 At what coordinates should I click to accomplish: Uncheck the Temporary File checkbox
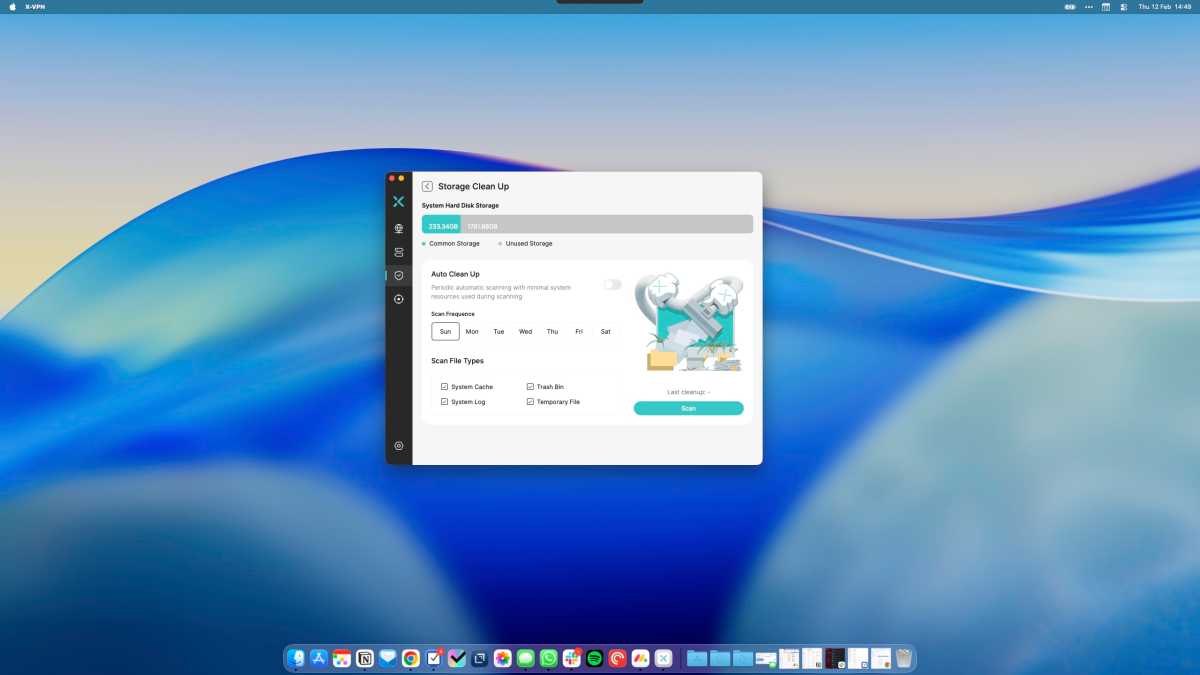(x=529, y=401)
